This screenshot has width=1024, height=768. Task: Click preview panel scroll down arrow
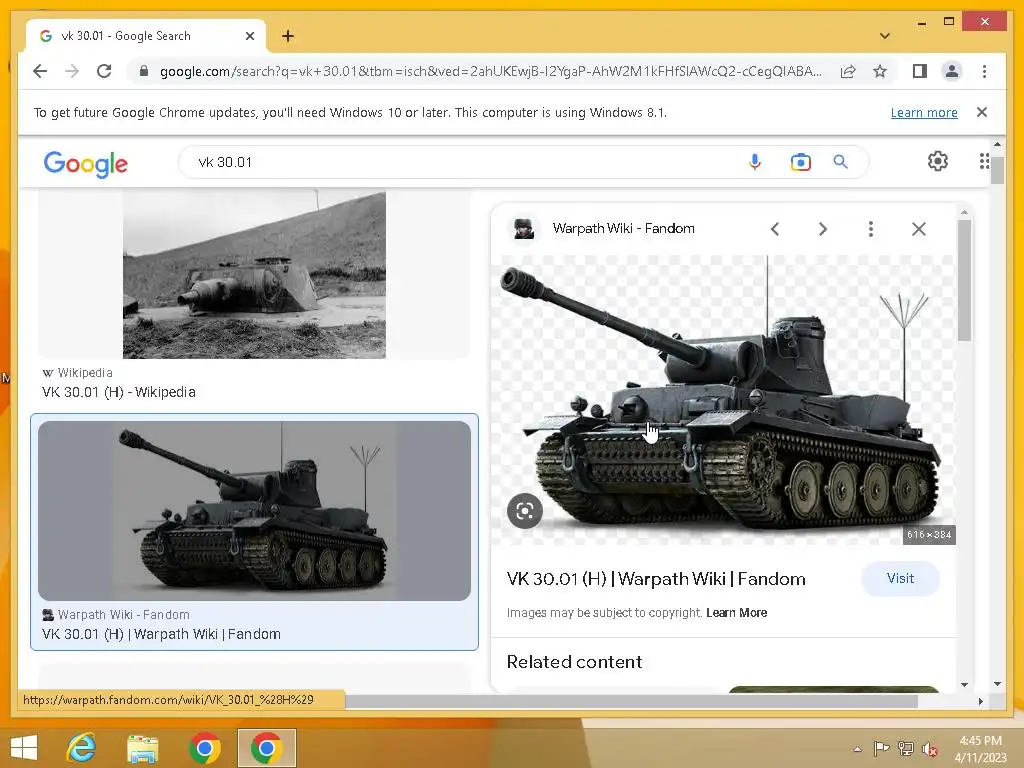[965, 684]
